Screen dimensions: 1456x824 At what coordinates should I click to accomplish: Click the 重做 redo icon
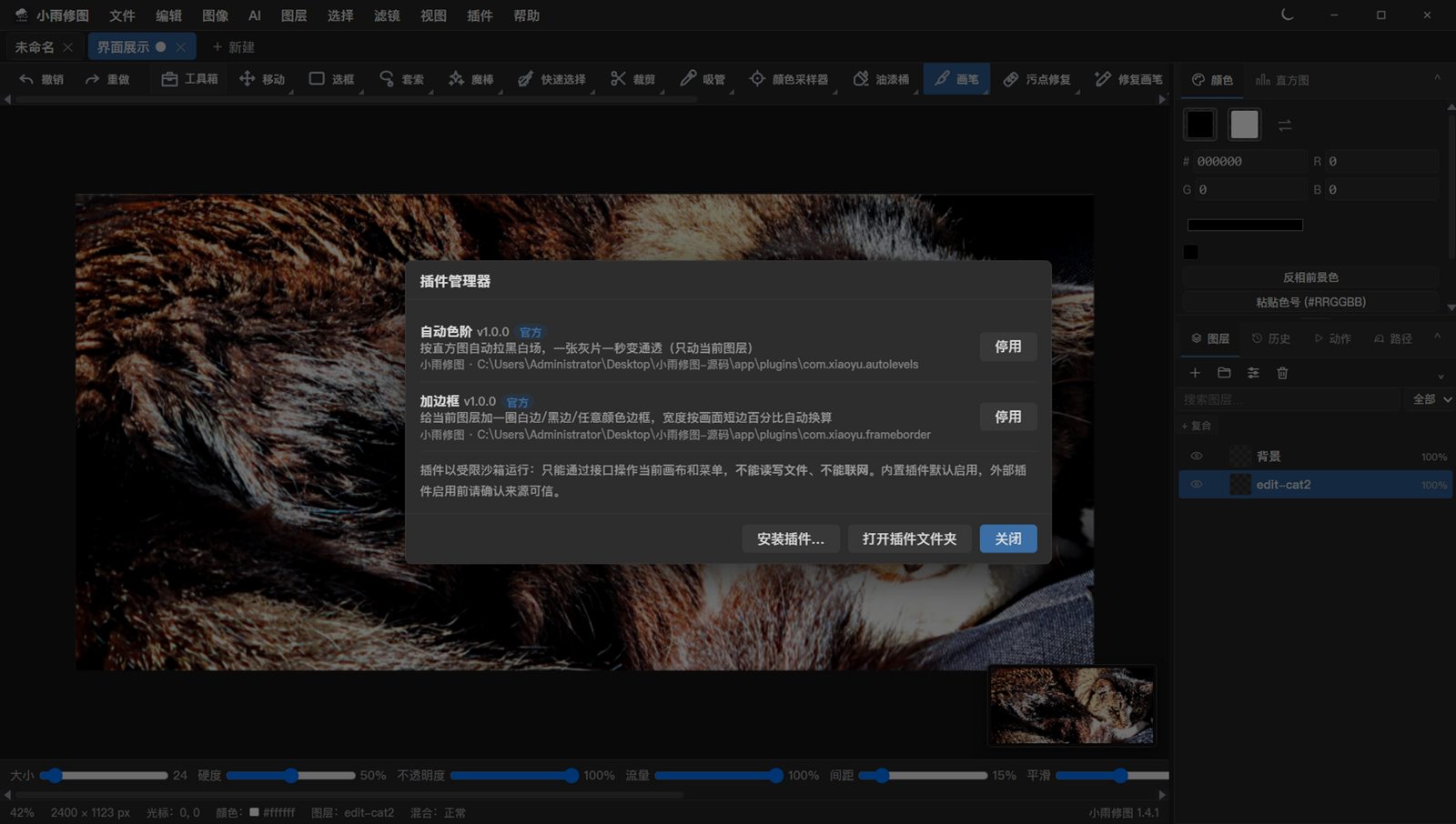tap(92, 79)
